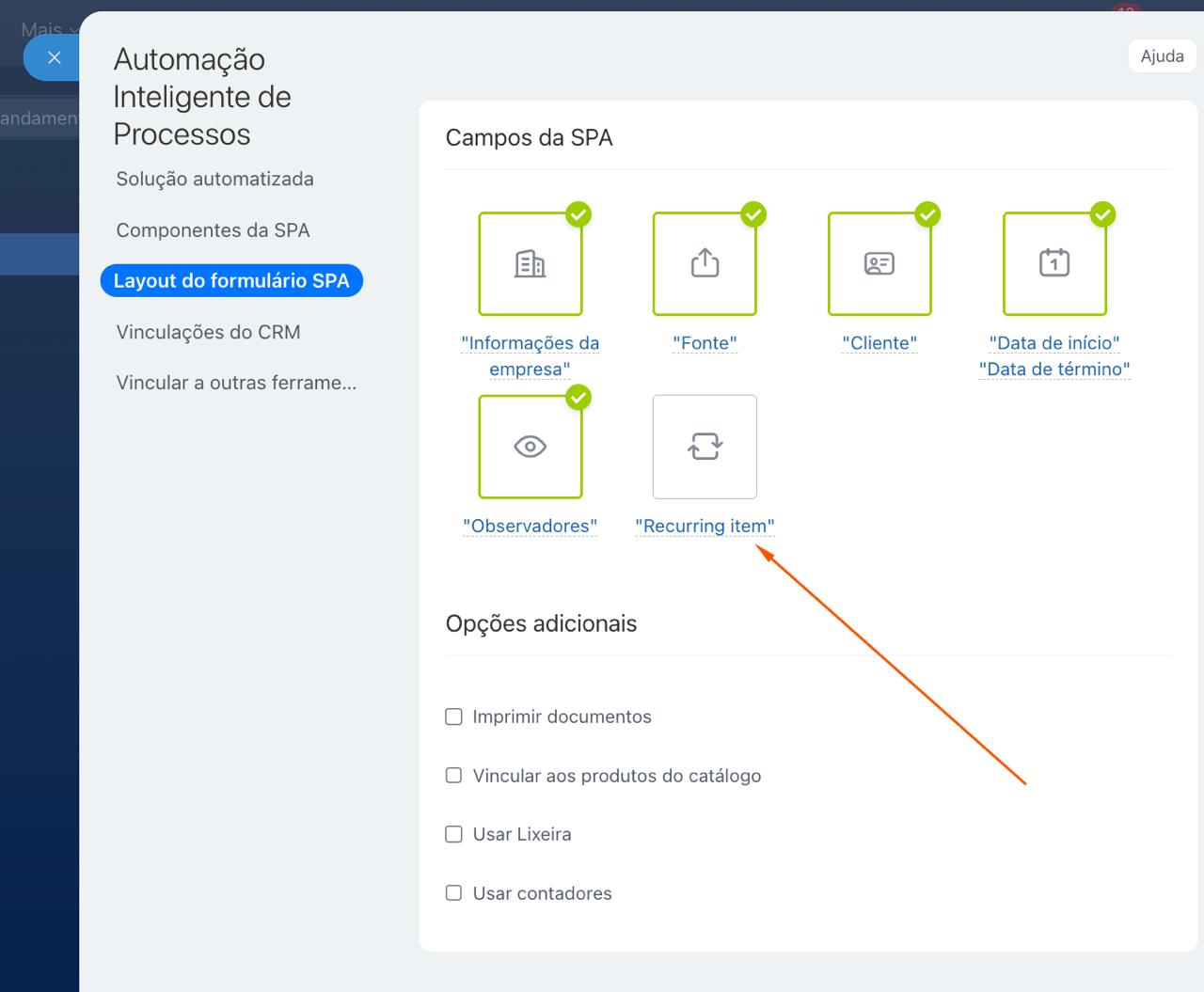Enable the Recurring item loop icon
The image size is (1204, 992).
[705, 447]
